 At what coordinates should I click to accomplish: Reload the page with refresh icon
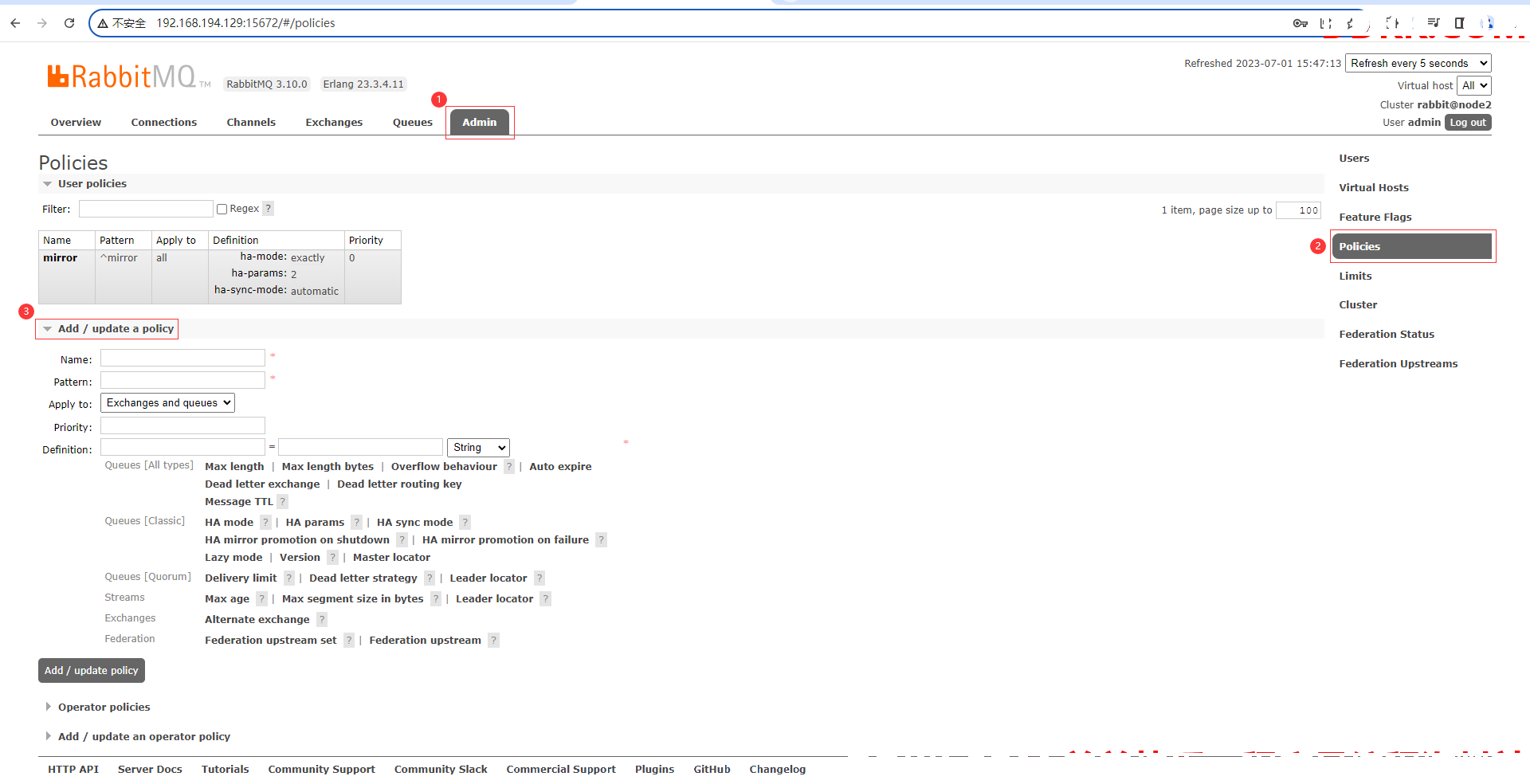pos(69,23)
